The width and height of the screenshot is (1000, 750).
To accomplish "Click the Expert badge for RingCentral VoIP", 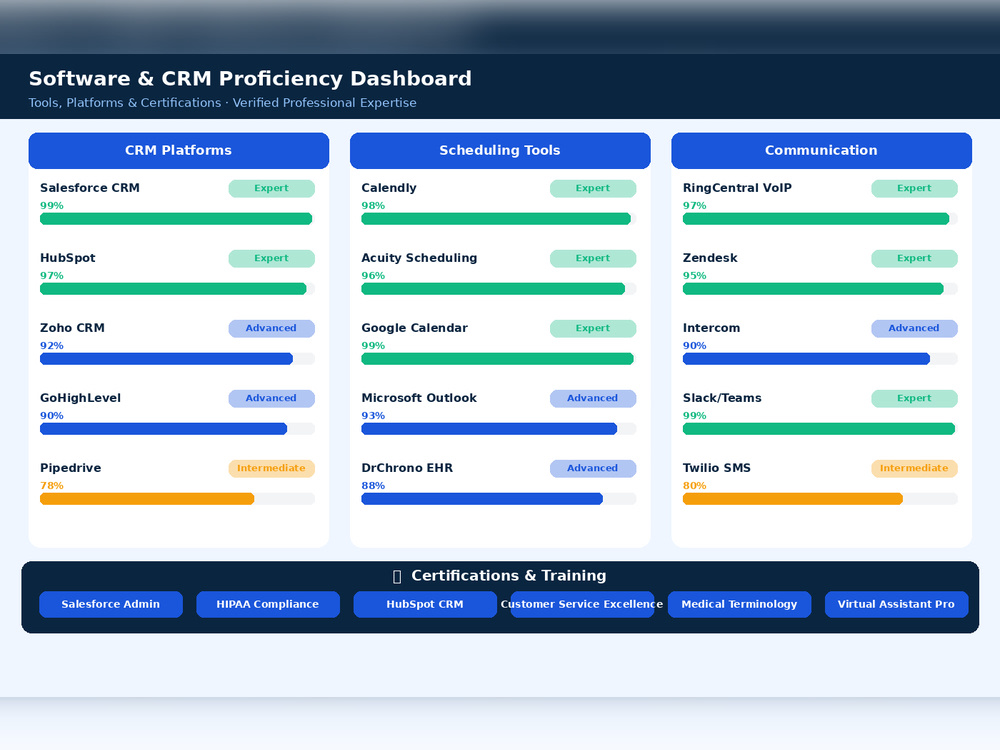I will tap(915, 188).
